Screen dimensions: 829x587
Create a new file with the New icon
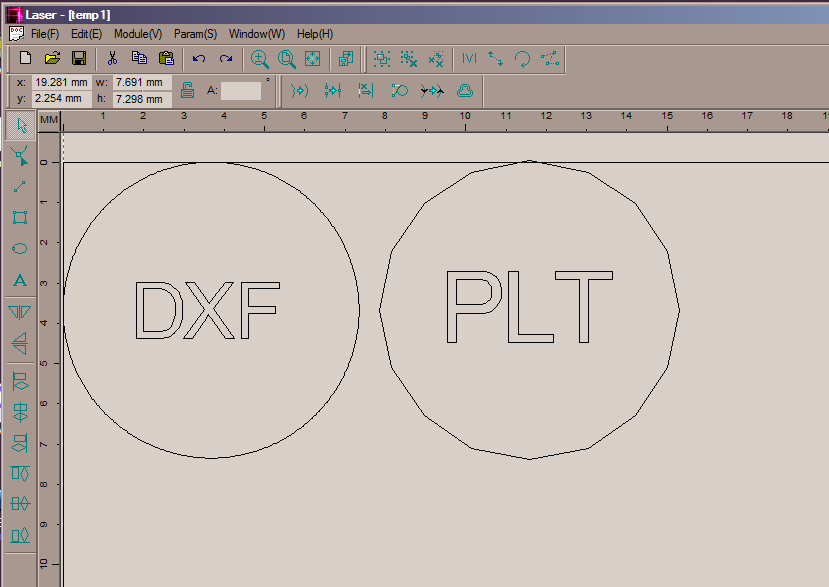26,59
